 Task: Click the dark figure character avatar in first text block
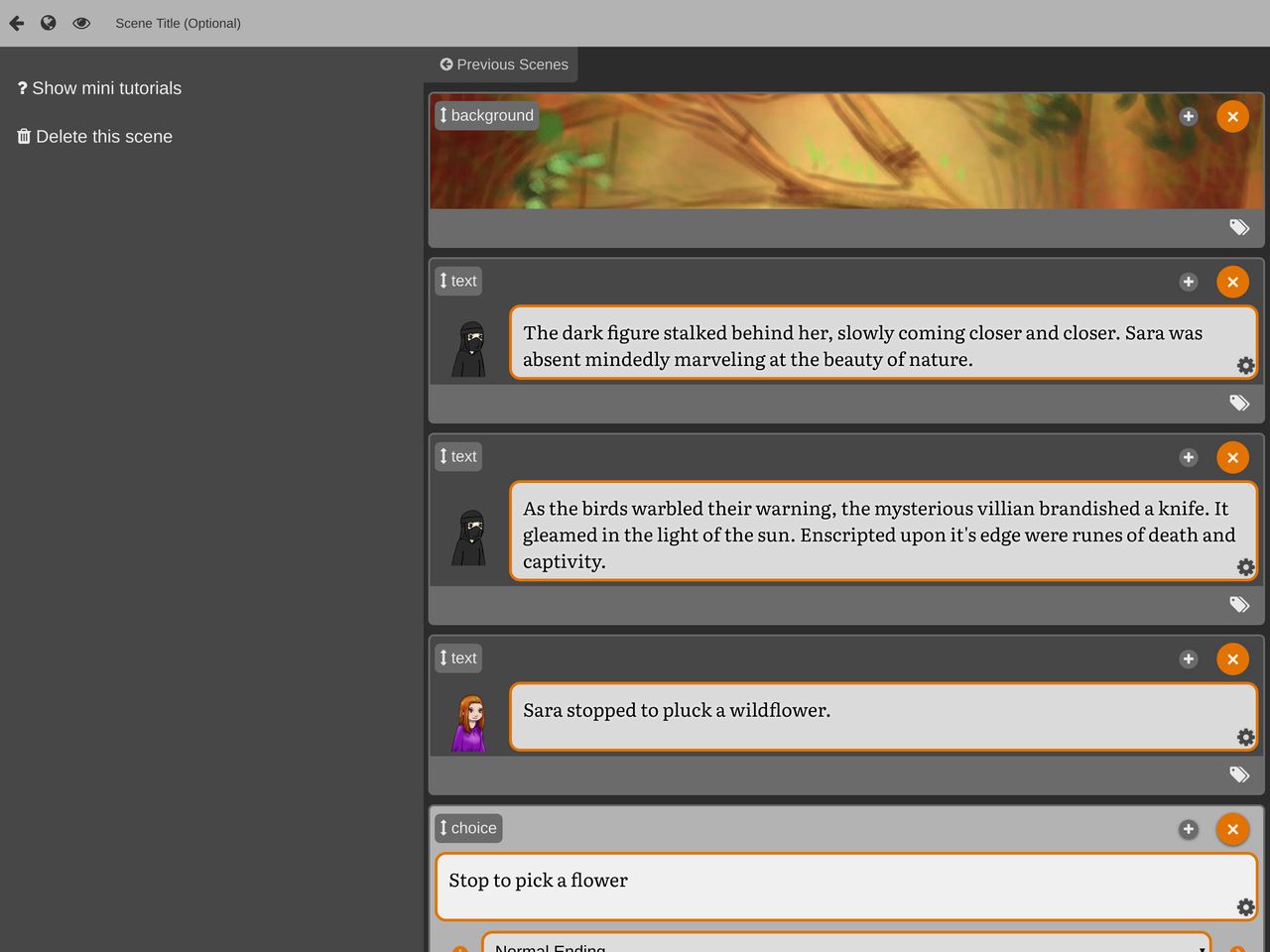click(x=469, y=349)
